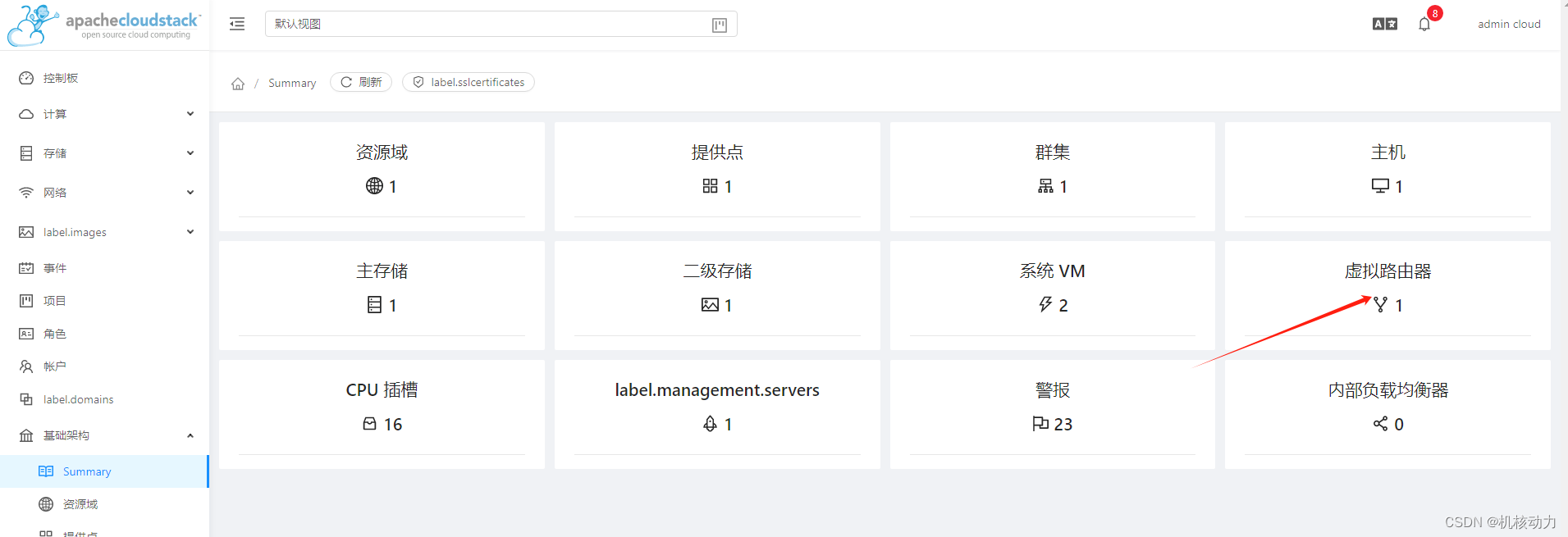Click the 网络 wifi icon
1568x537 pixels.
click(26, 193)
